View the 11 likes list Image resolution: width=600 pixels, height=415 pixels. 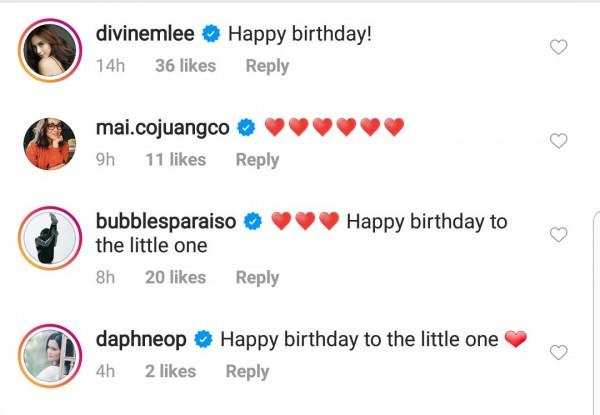click(x=176, y=160)
